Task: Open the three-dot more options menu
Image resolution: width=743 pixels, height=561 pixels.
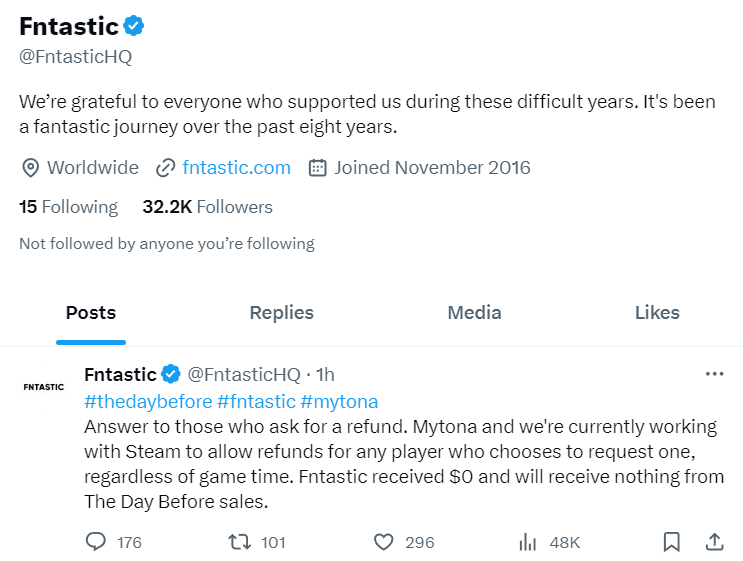Action: coord(714,374)
